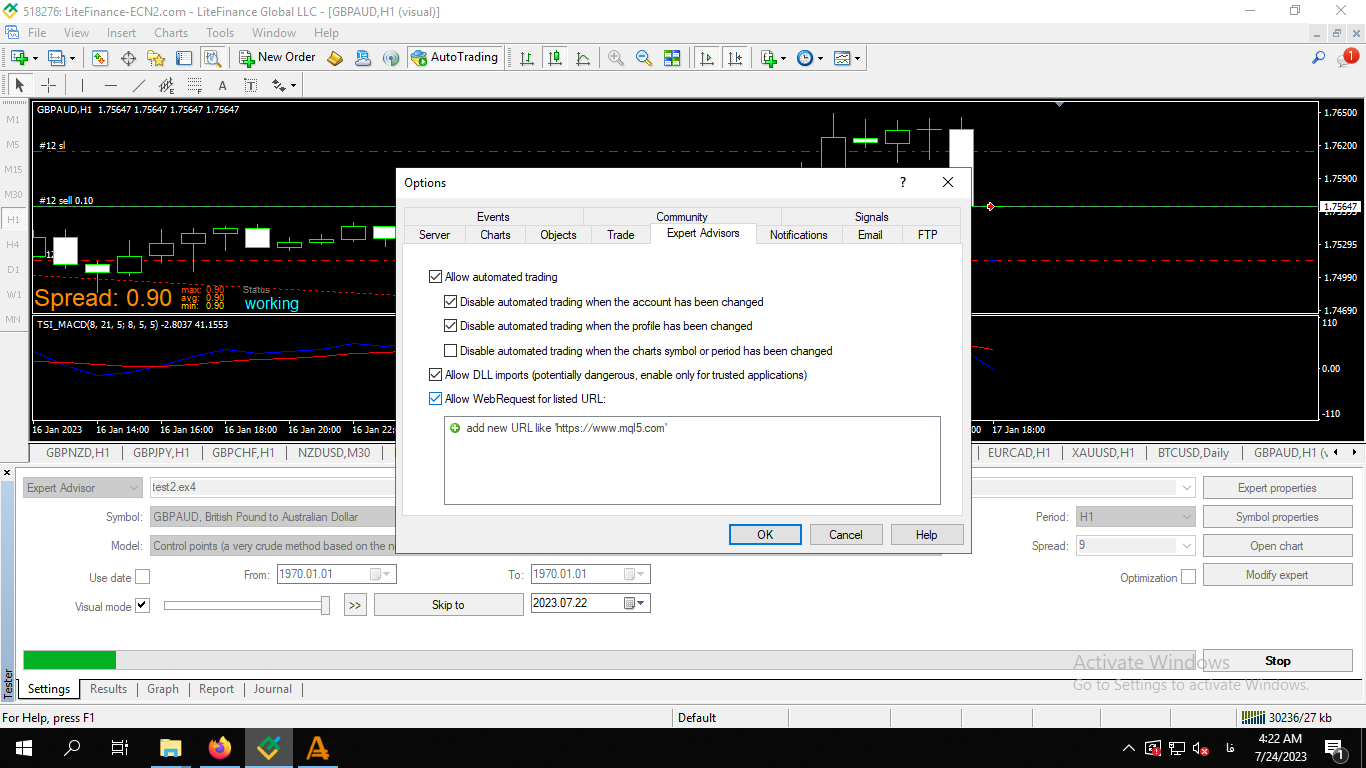Expand the indicators list toolbar dropdown
1366x768 pixels.
(784, 59)
